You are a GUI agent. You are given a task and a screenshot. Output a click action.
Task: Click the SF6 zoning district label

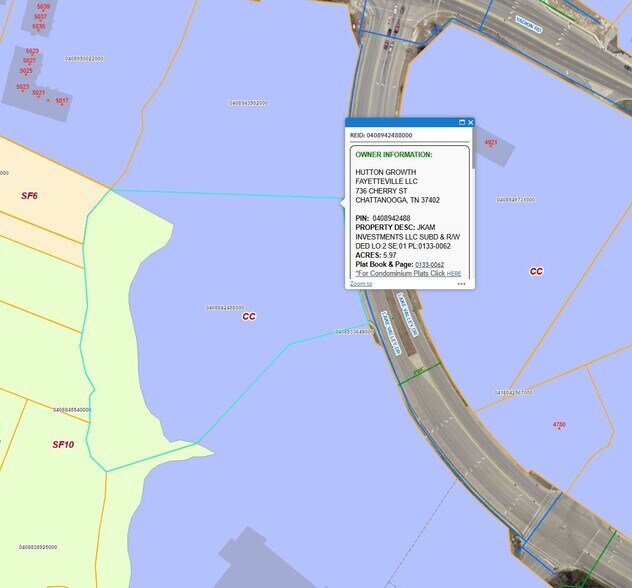pos(29,196)
